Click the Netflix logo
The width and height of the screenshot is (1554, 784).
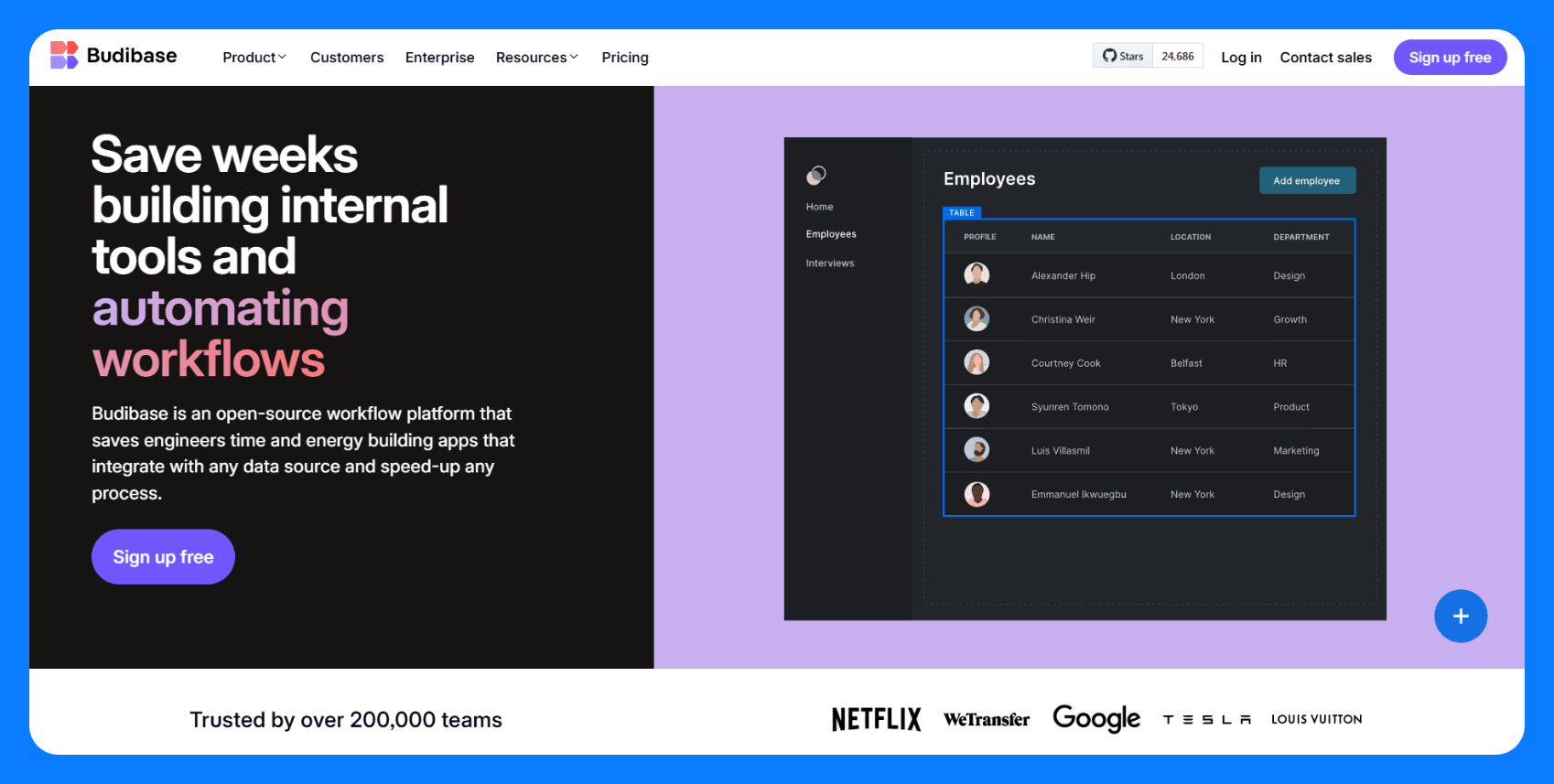coord(876,719)
